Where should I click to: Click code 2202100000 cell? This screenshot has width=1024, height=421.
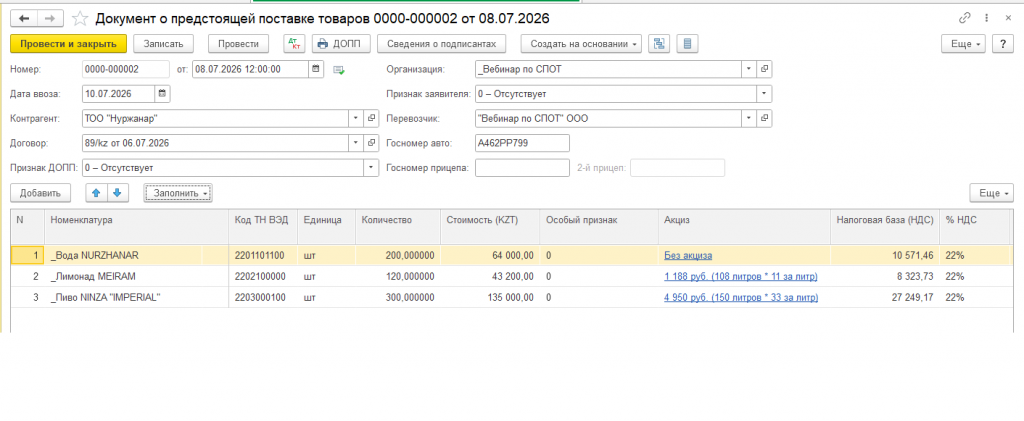click(x=263, y=277)
